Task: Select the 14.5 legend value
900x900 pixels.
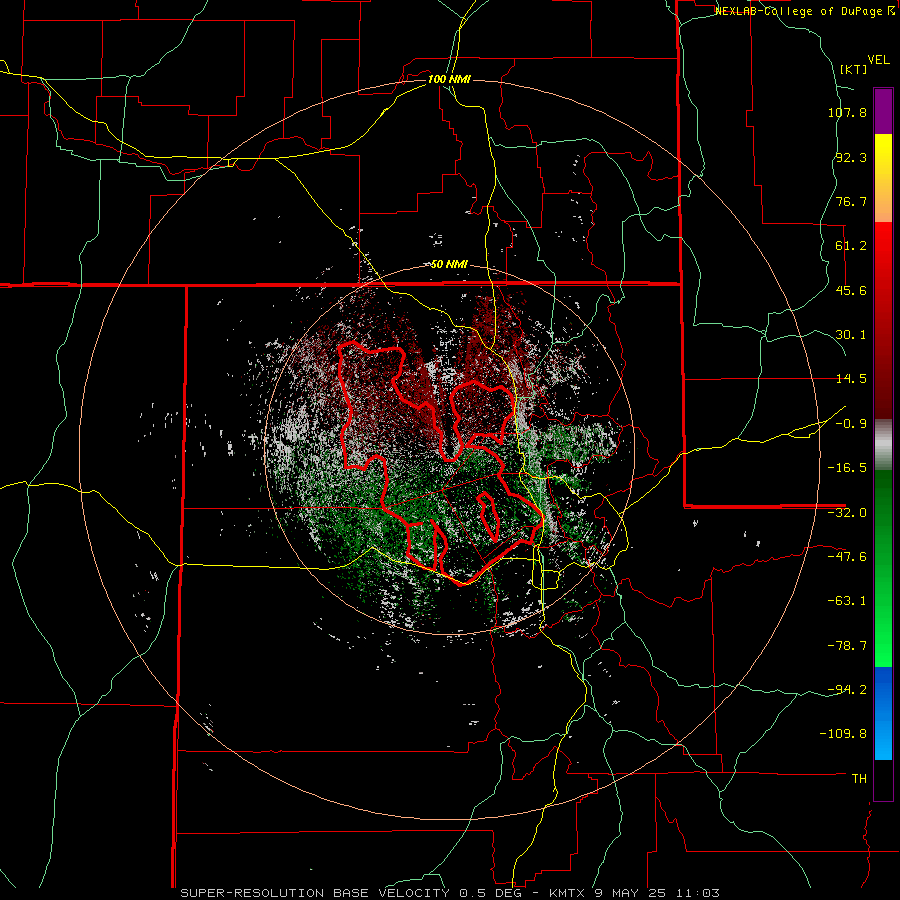Action: (851, 379)
